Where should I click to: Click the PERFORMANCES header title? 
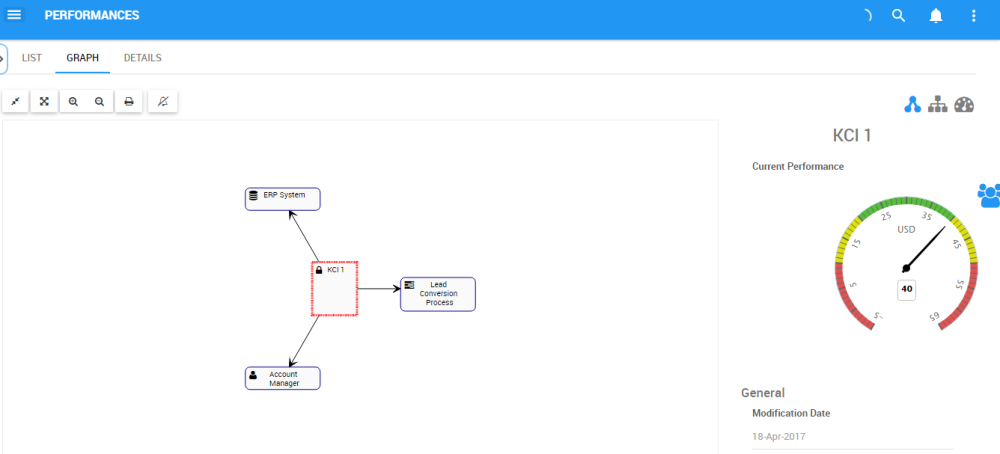[92, 15]
